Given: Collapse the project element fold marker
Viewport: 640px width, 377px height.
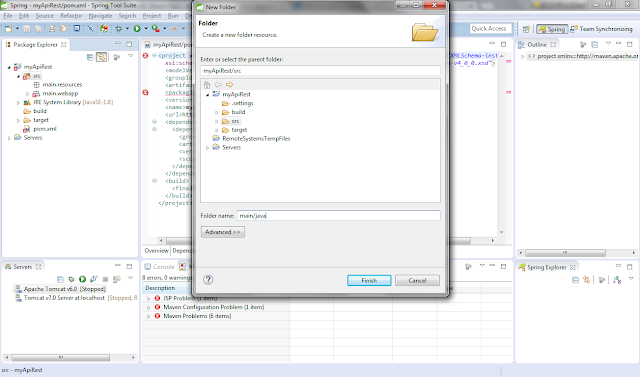Looking at the screenshot, I should click(155, 55).
